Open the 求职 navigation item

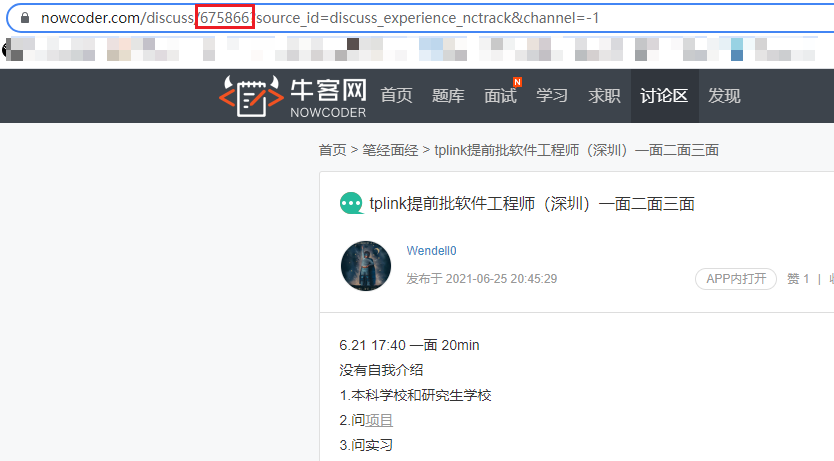coord(604,96)
